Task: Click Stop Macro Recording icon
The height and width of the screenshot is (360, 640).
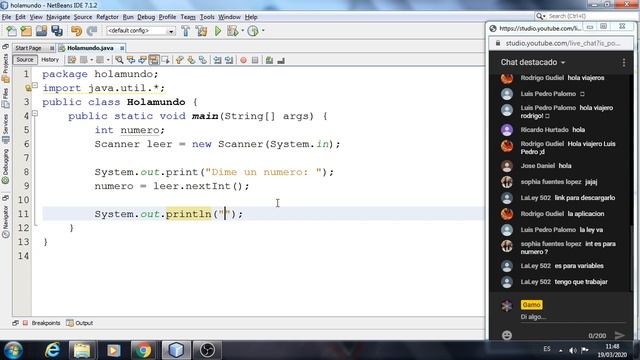Action: coord(255,60)
